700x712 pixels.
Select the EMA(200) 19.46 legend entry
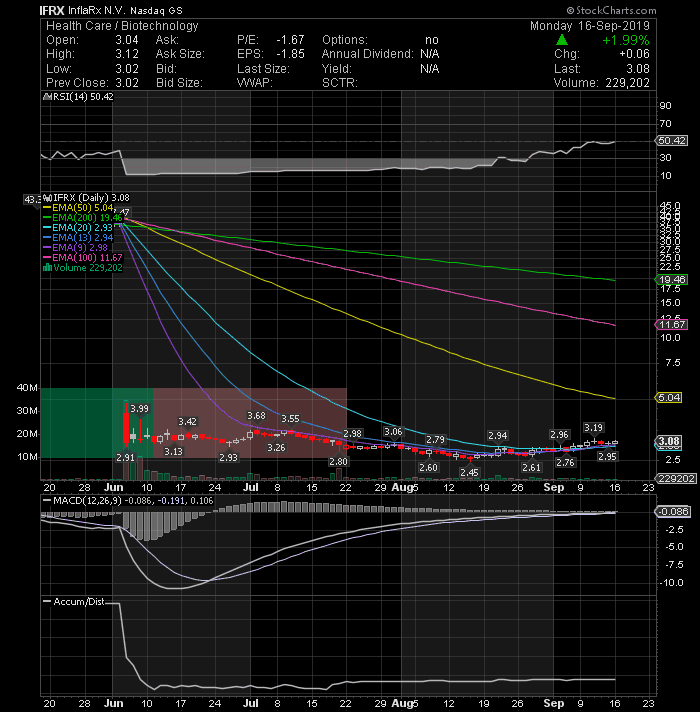[82, 218]
